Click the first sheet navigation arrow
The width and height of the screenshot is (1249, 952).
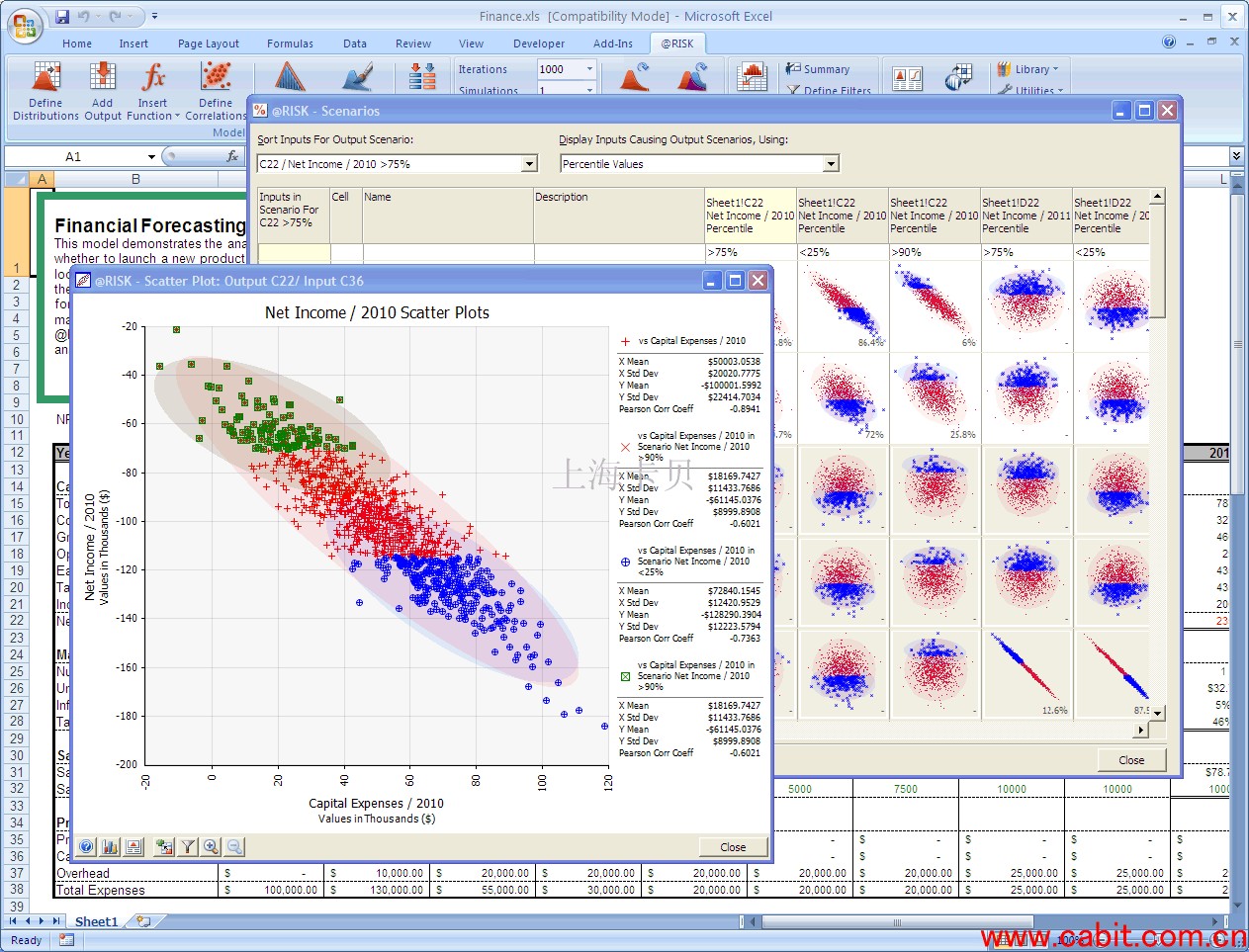pos(12,921)
